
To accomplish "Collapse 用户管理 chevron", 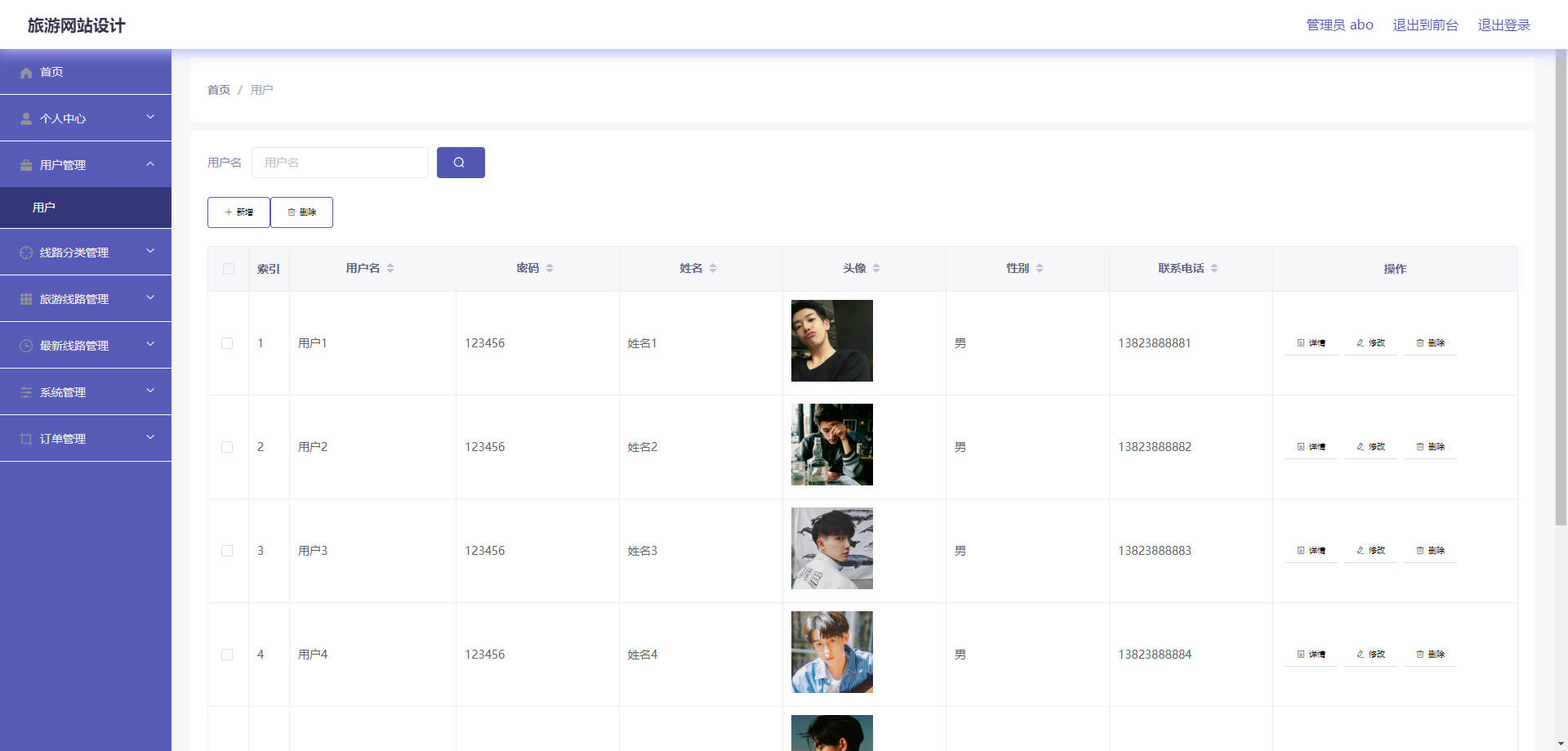I will coord(150,164).
